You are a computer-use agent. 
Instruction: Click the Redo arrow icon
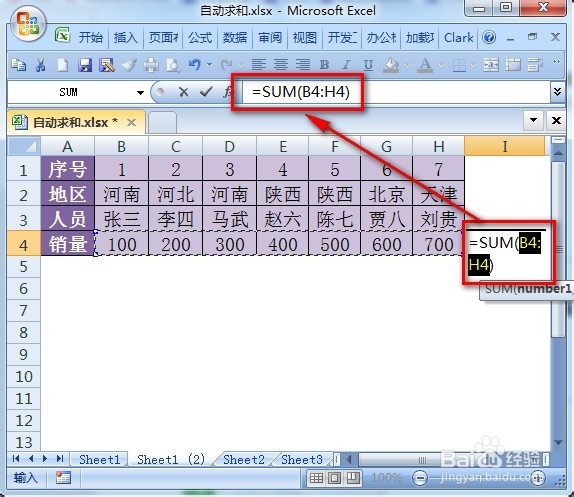pyautogui.click(x=227, y=65)
